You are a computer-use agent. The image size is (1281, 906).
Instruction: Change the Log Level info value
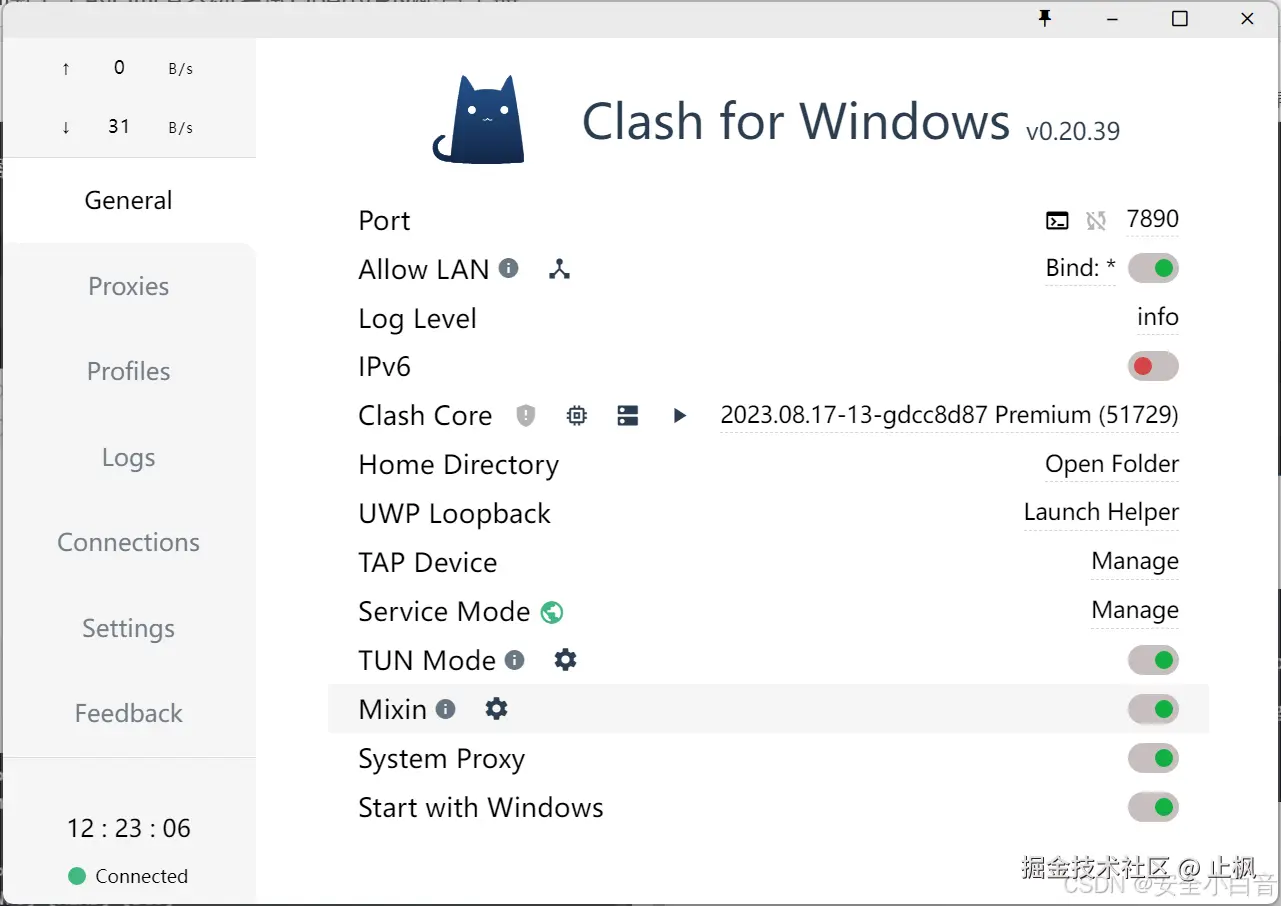(x=1157, y=317)
